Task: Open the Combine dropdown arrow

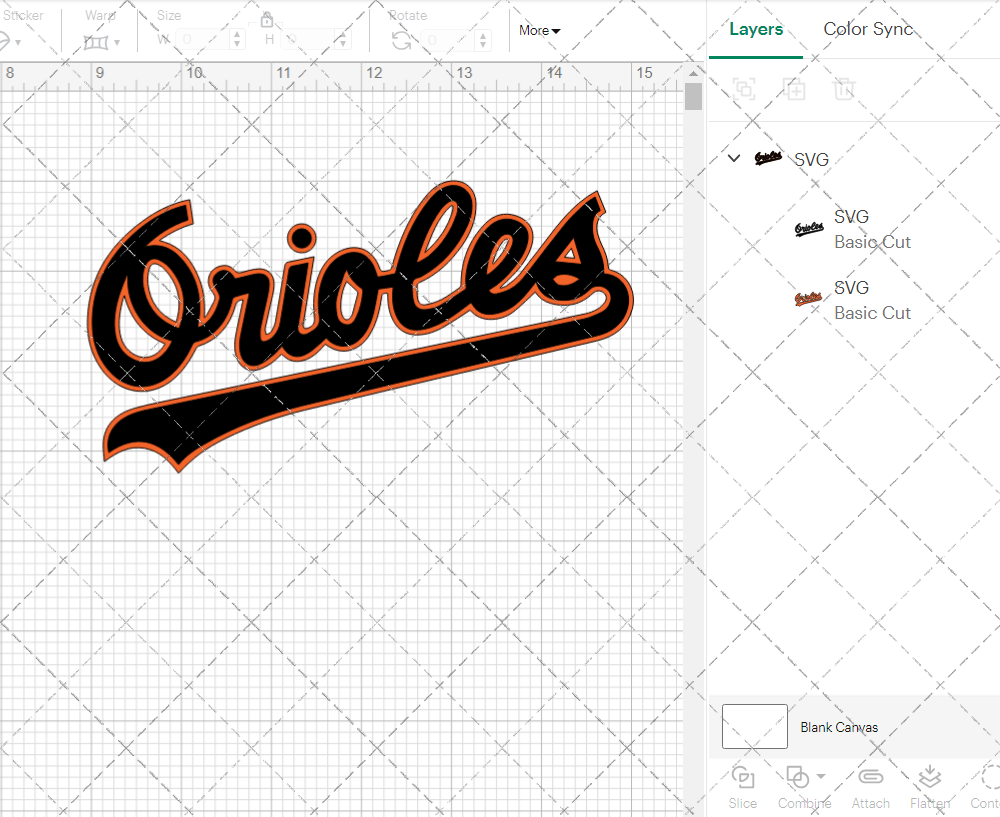Action: (821, 776)
